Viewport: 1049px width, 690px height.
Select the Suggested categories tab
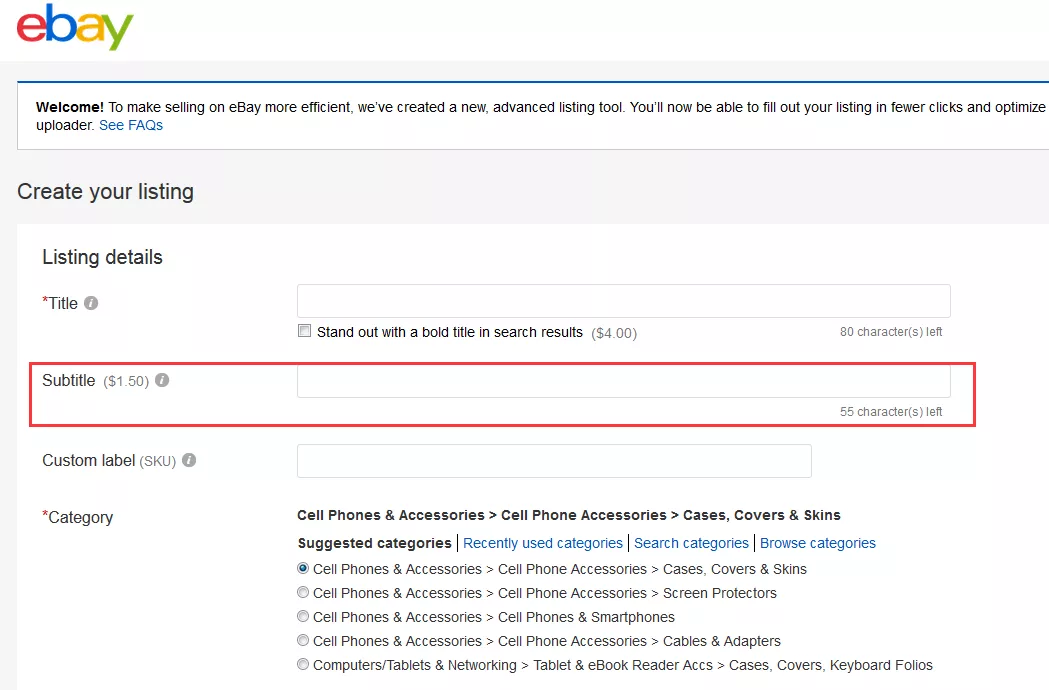pyautogui.click(x=375, y=543)
